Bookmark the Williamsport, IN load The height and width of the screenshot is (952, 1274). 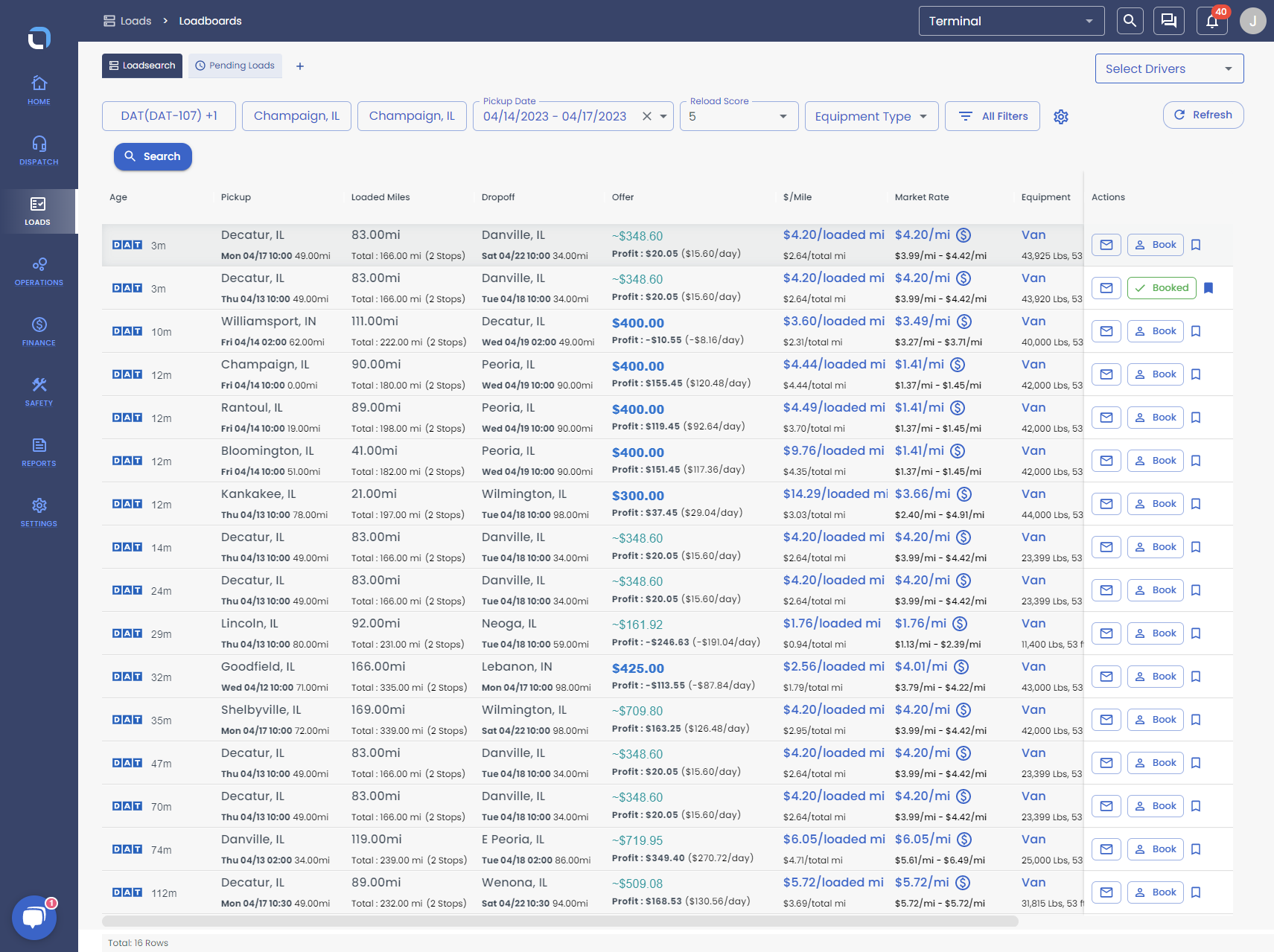(x=1196, y=331)
